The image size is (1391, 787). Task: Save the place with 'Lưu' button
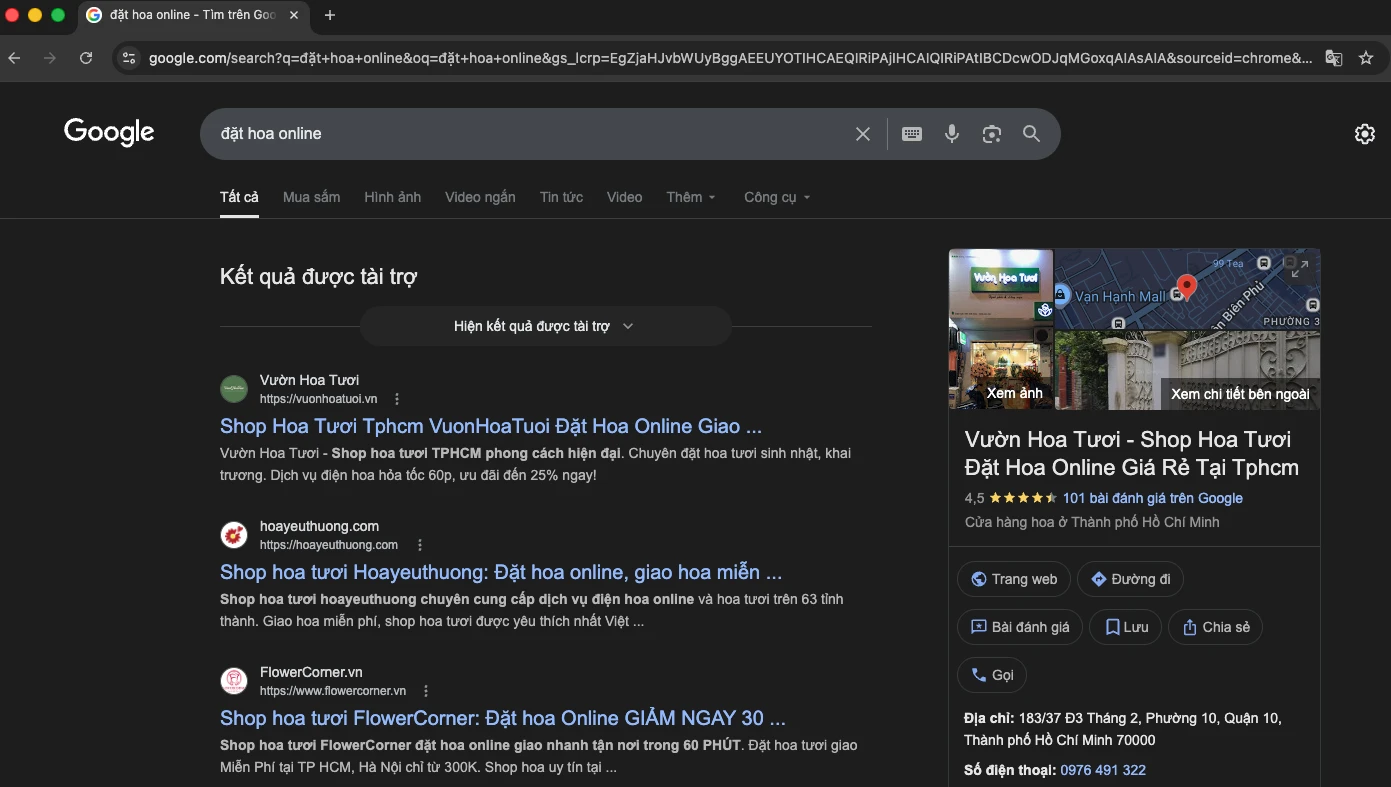tap(1126, 627)
